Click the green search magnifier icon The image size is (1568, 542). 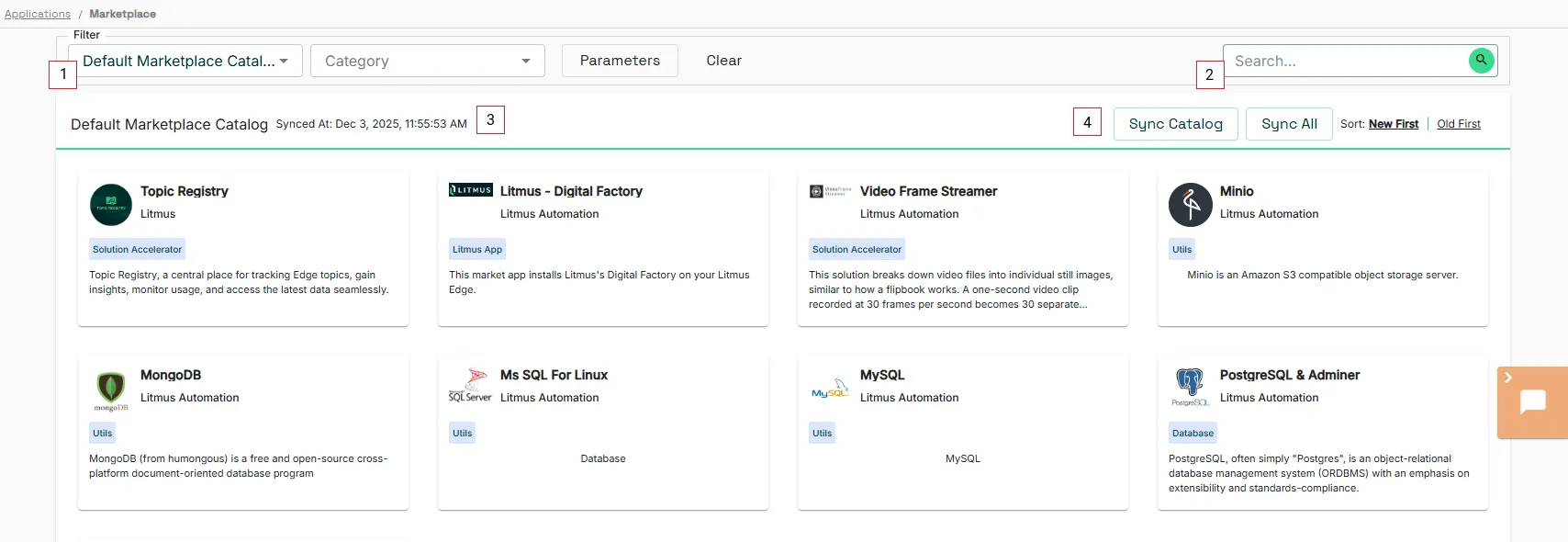click(1481, 61)
